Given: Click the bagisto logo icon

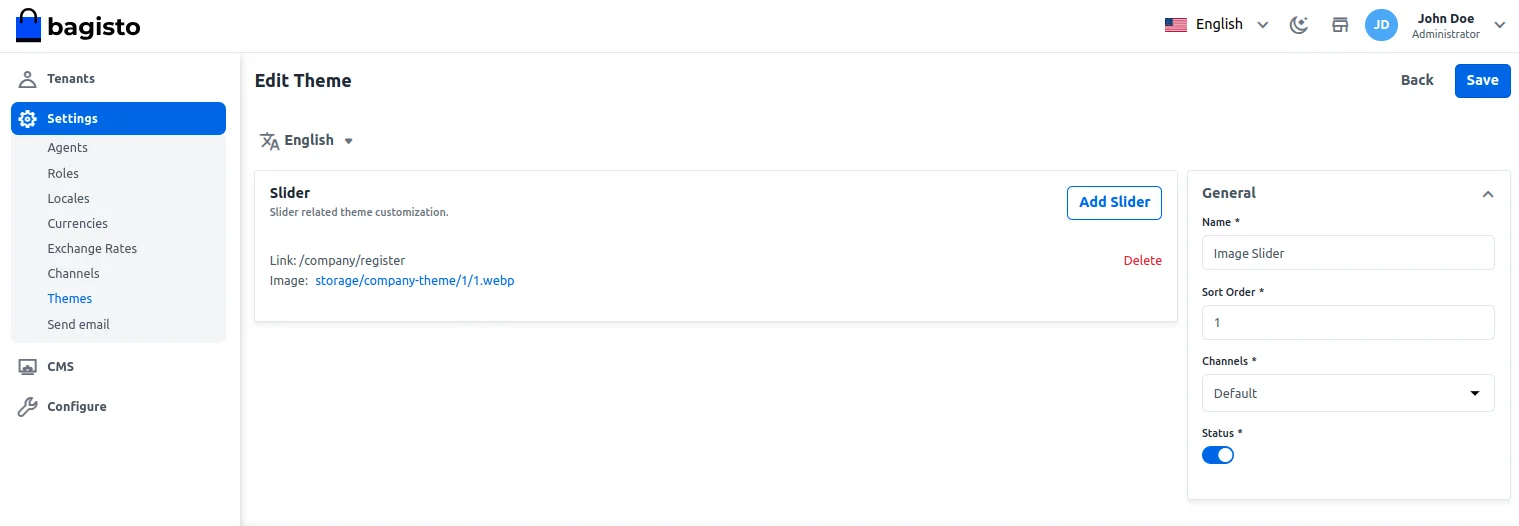Looking at the screenshot, I should (29, 26).
